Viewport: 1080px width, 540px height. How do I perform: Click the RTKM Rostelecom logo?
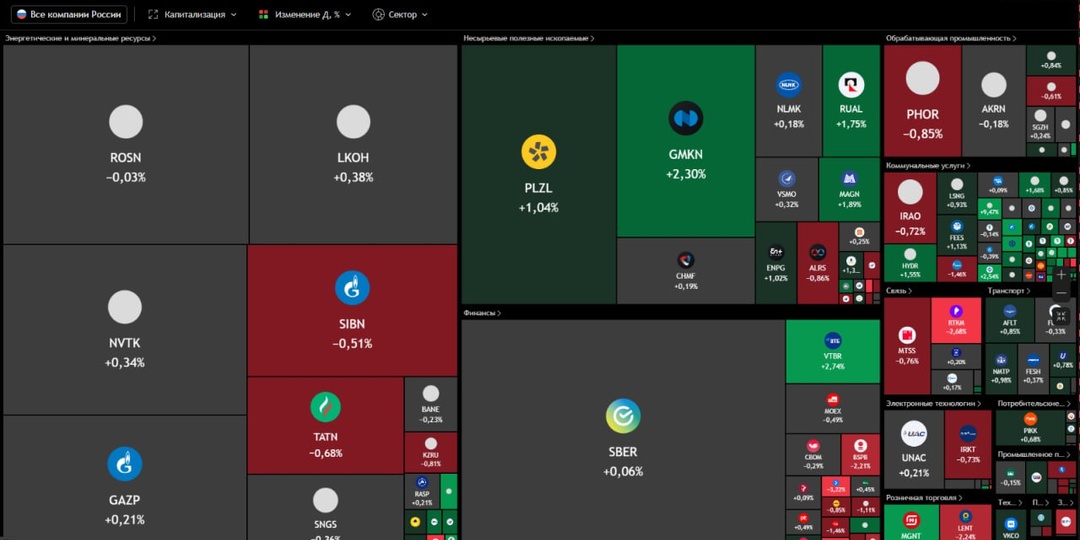[956, 311]
